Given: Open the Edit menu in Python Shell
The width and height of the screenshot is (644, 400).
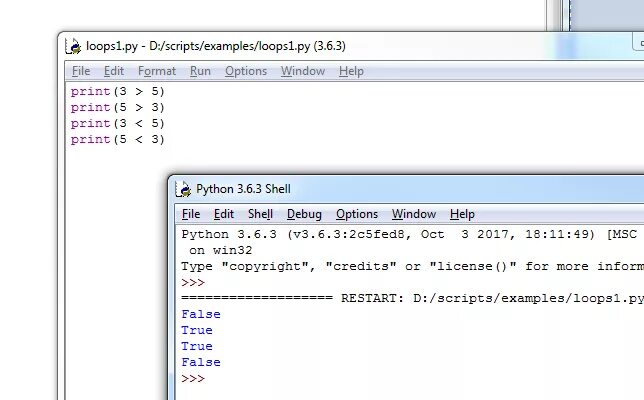Looking at the screenshot, I should (x=224, y=214).
